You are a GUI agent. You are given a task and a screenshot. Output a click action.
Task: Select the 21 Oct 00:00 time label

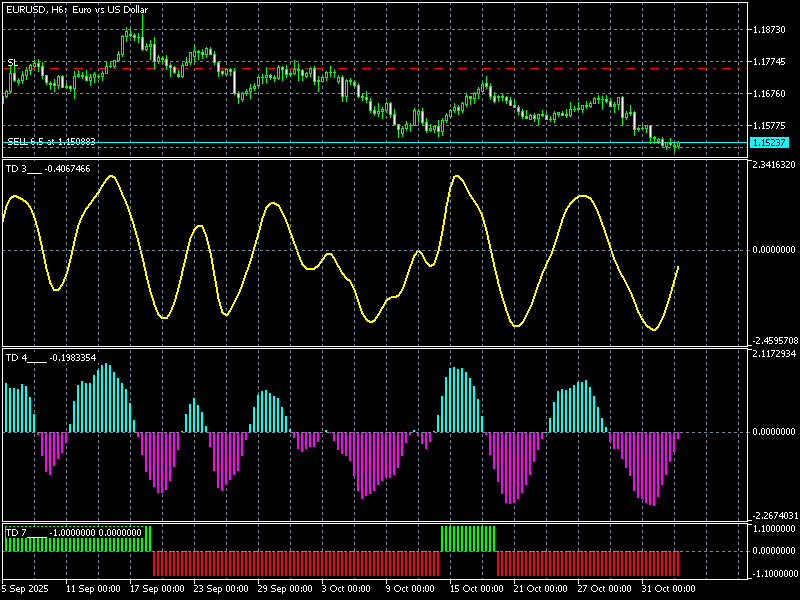[541, 589]
